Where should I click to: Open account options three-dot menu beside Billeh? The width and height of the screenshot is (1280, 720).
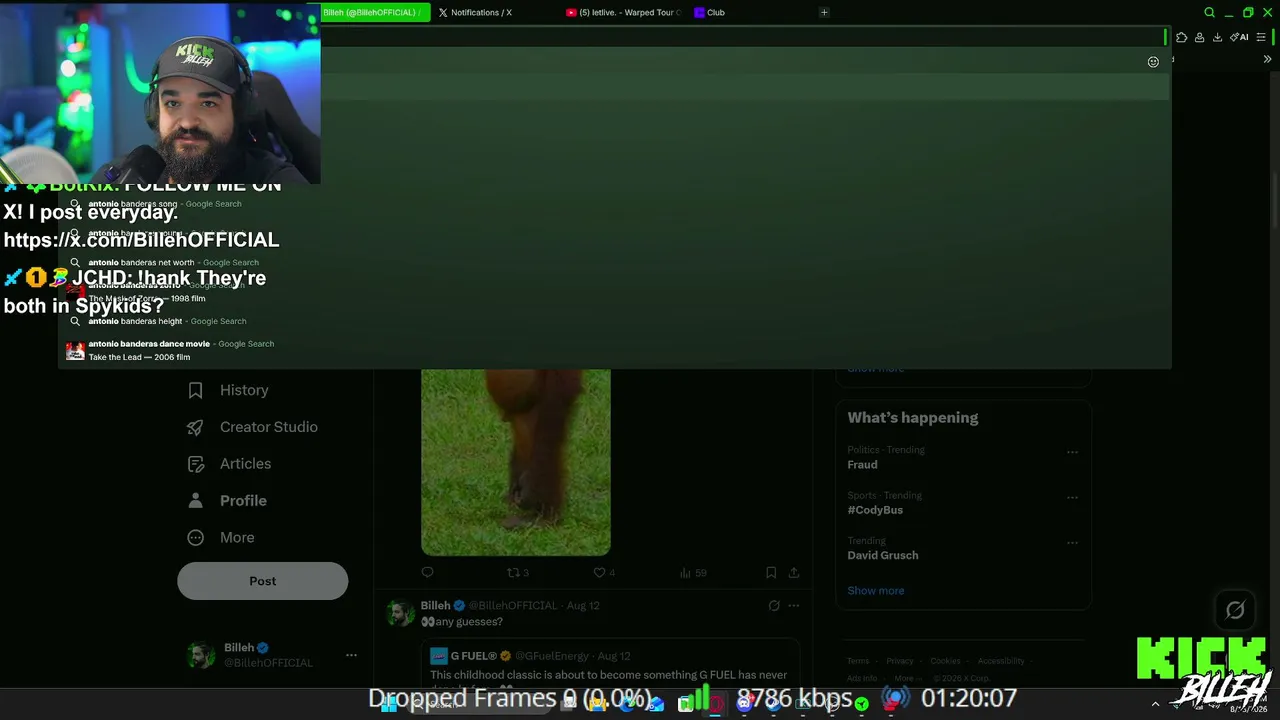tap(351, 655)
